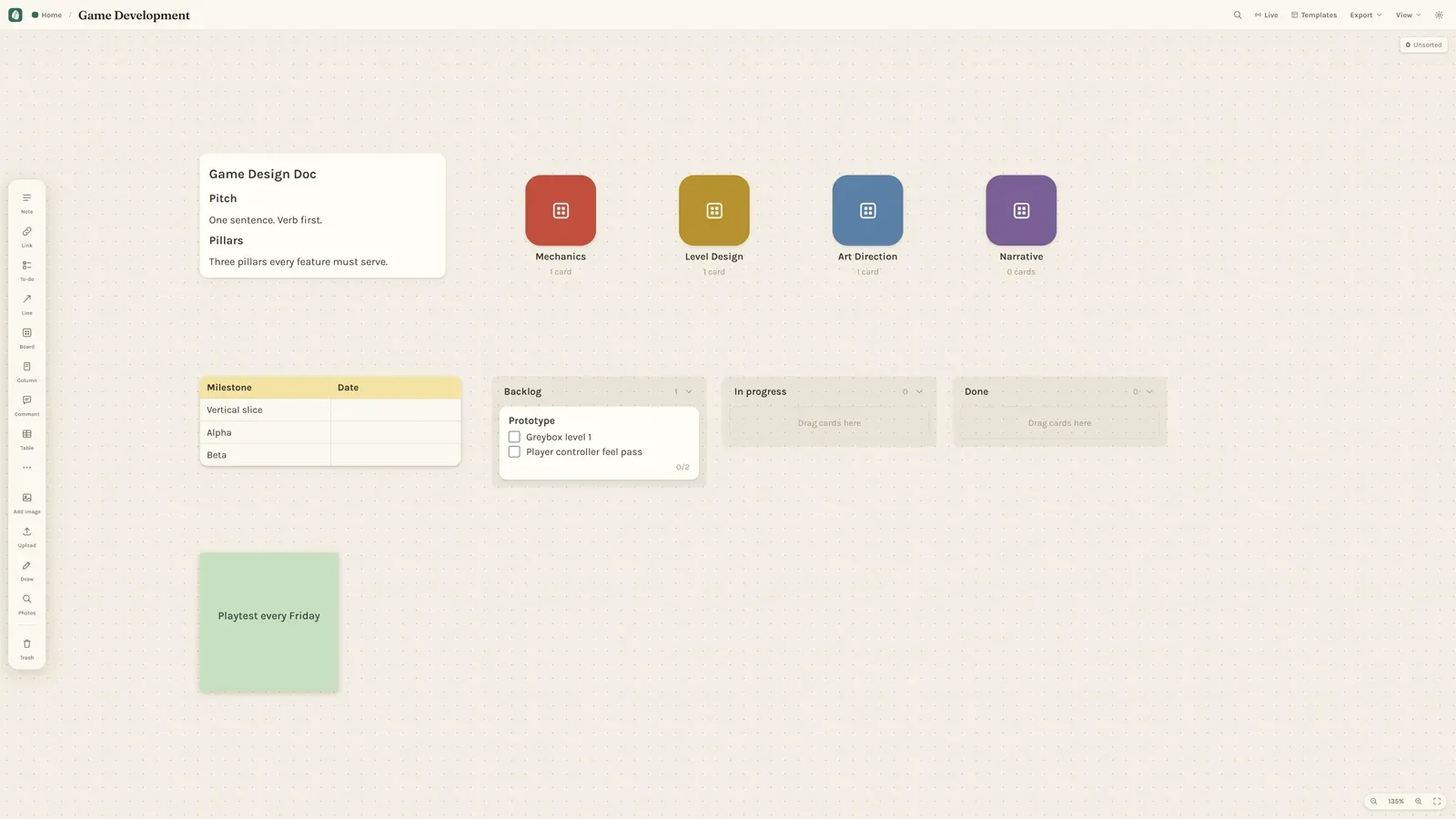Check the Player controller feel pass checkbox
This screenshot has width=1456, height=819.
[514, 451]
